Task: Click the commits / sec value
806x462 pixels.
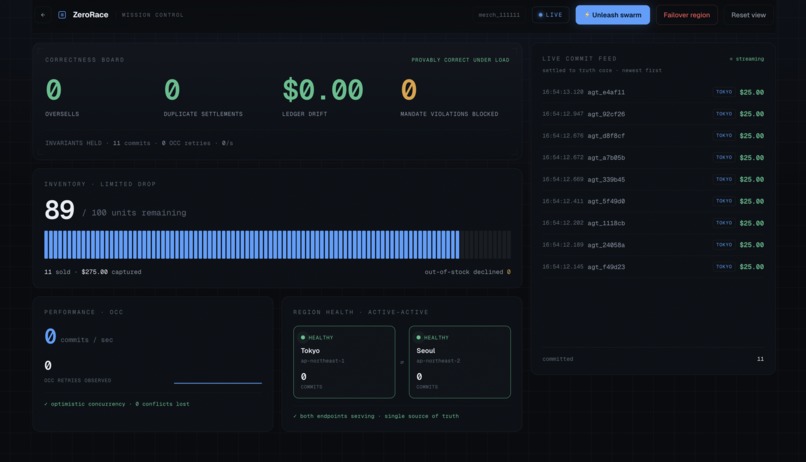Action: [x=50, y=337]
